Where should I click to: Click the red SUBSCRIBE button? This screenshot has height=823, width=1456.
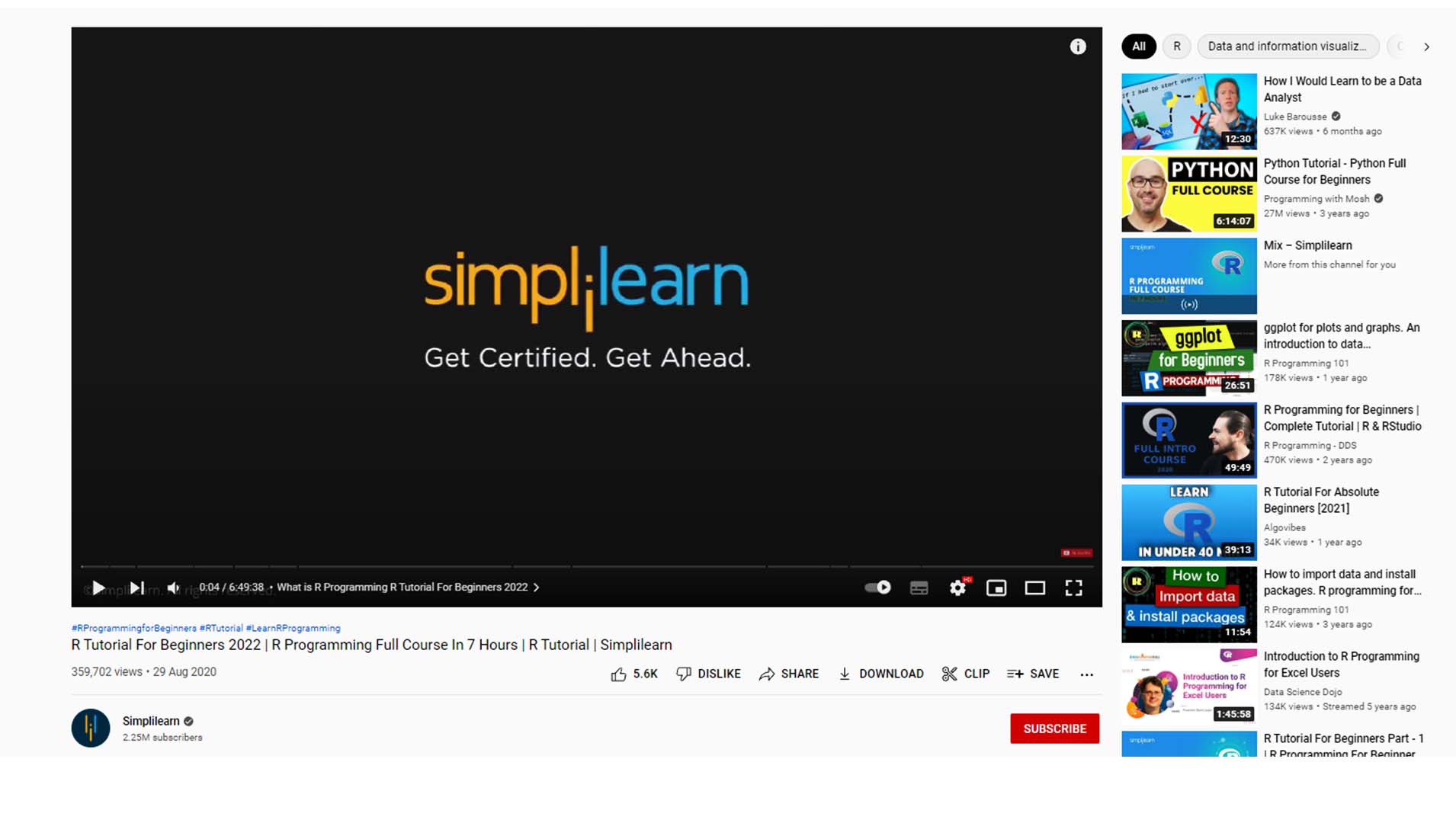(x=1054, y=729)
